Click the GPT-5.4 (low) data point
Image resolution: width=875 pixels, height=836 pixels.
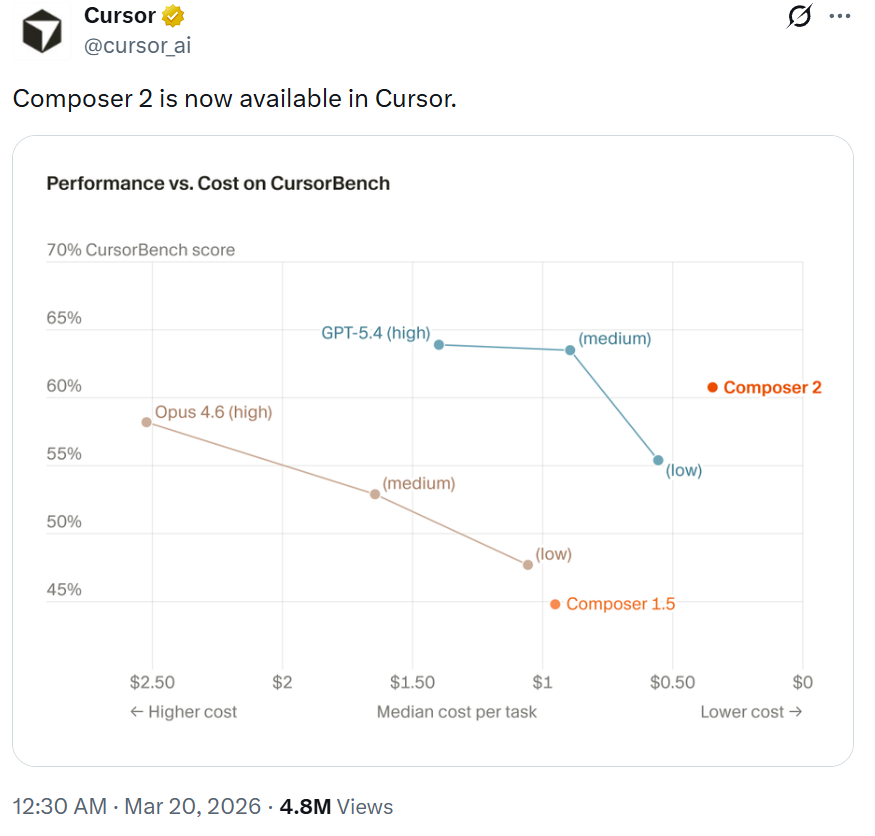pyautogui.click(x=658, y=460)
